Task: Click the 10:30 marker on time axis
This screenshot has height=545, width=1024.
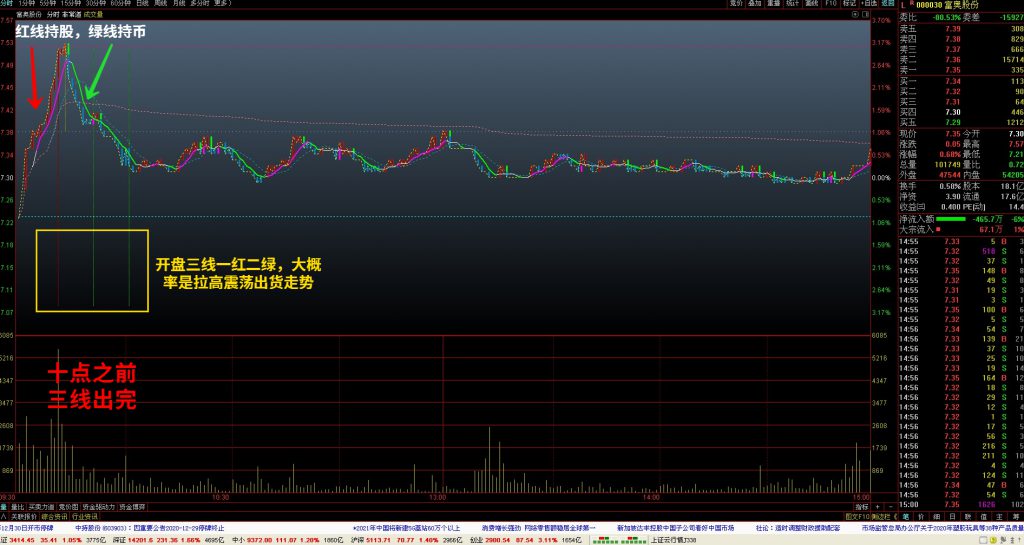Action: coord(220,497)
